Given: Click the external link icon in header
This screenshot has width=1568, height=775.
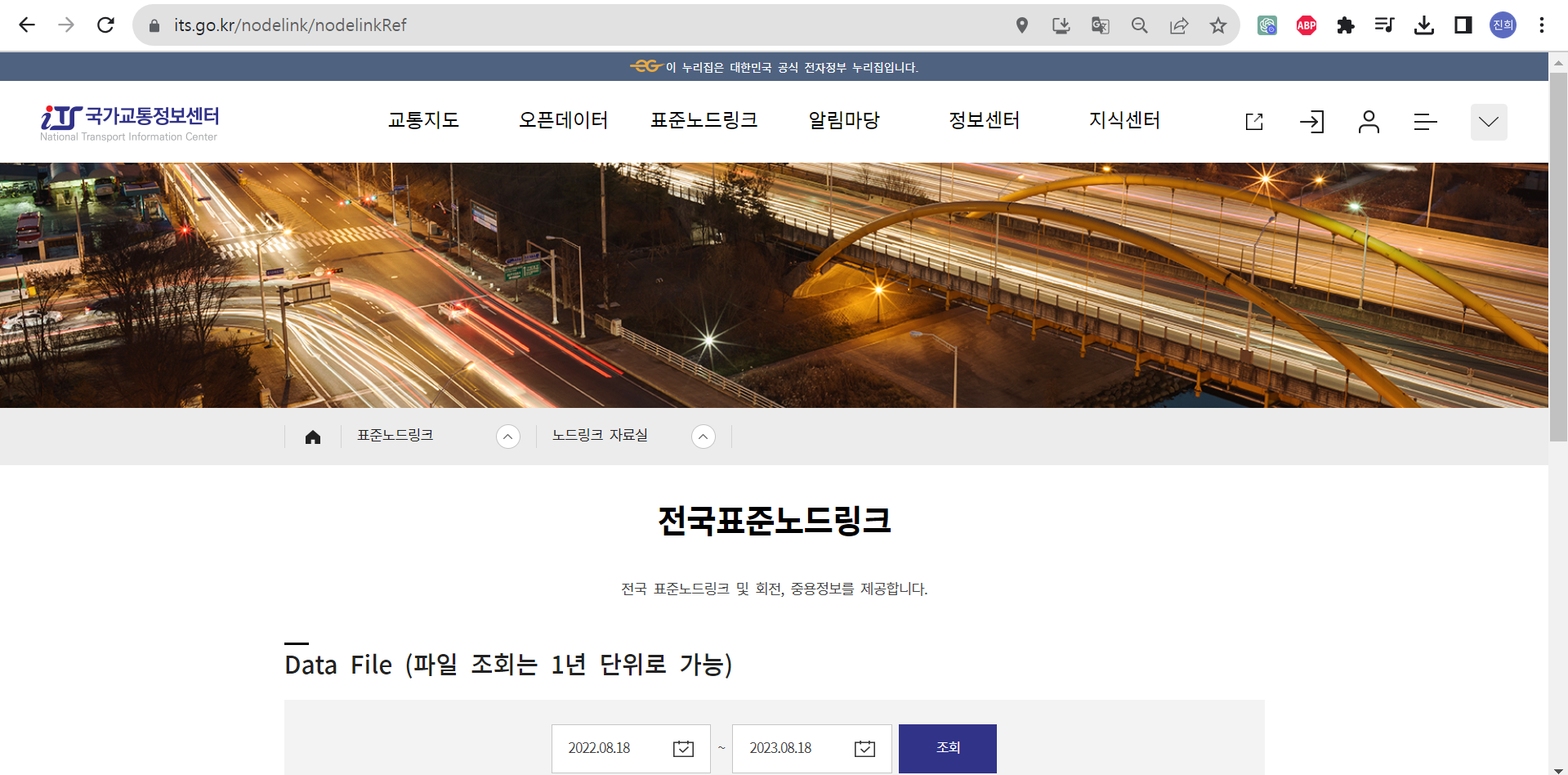Looking at the screenshot, I should [x=1254, y=122].
